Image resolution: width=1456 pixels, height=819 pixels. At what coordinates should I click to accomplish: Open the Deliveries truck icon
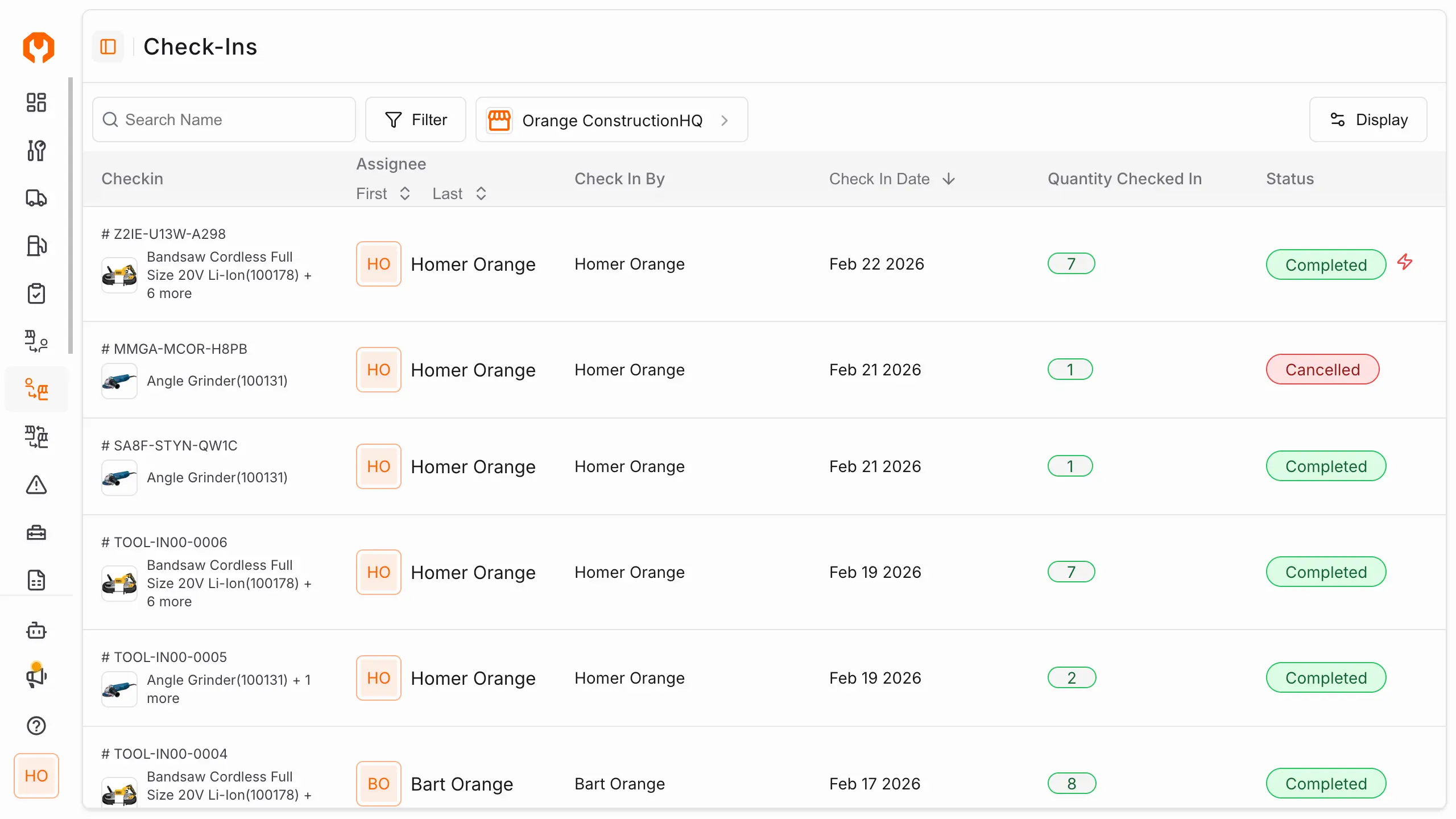tap(36, 197)
